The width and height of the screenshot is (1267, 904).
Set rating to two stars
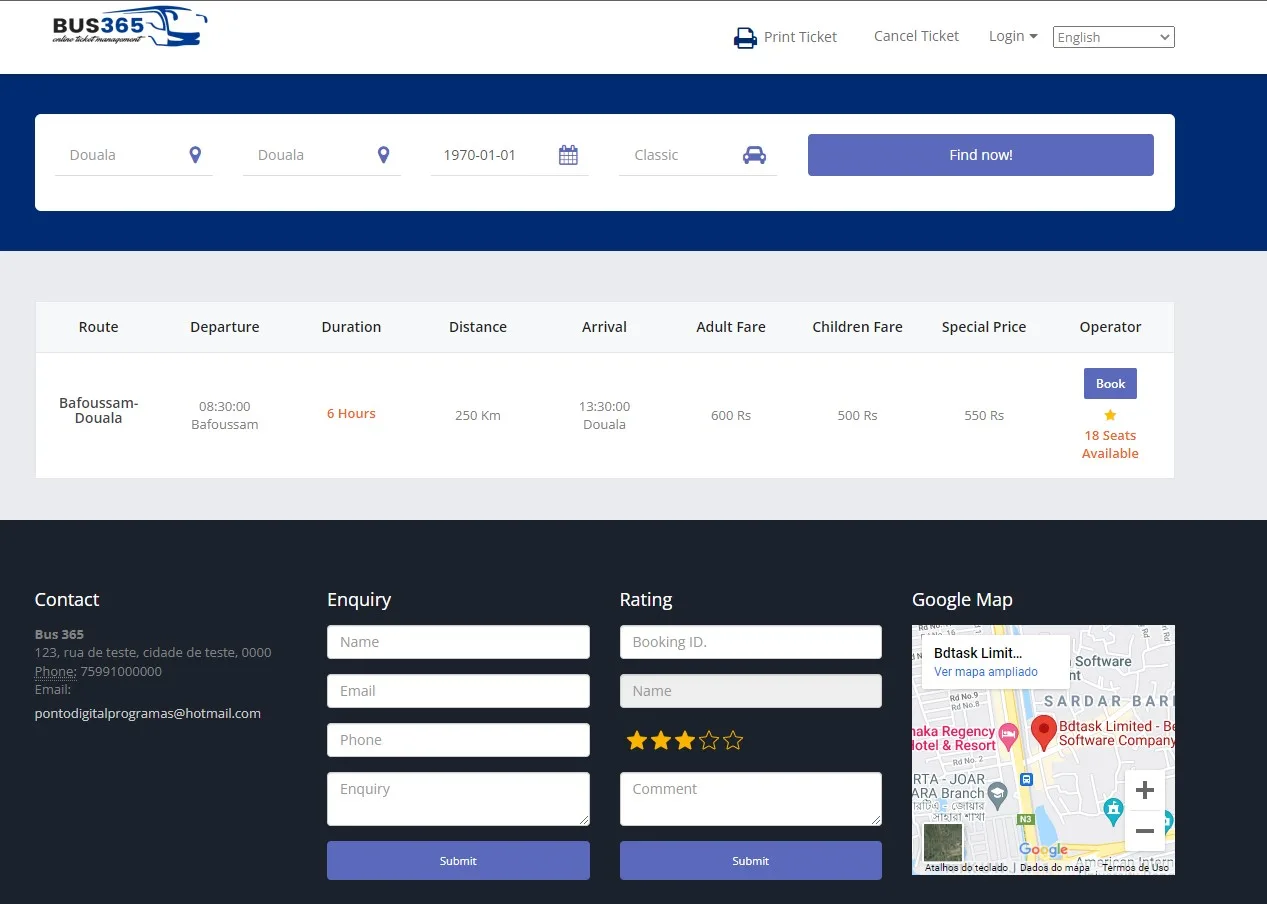(x=661, y=741)
